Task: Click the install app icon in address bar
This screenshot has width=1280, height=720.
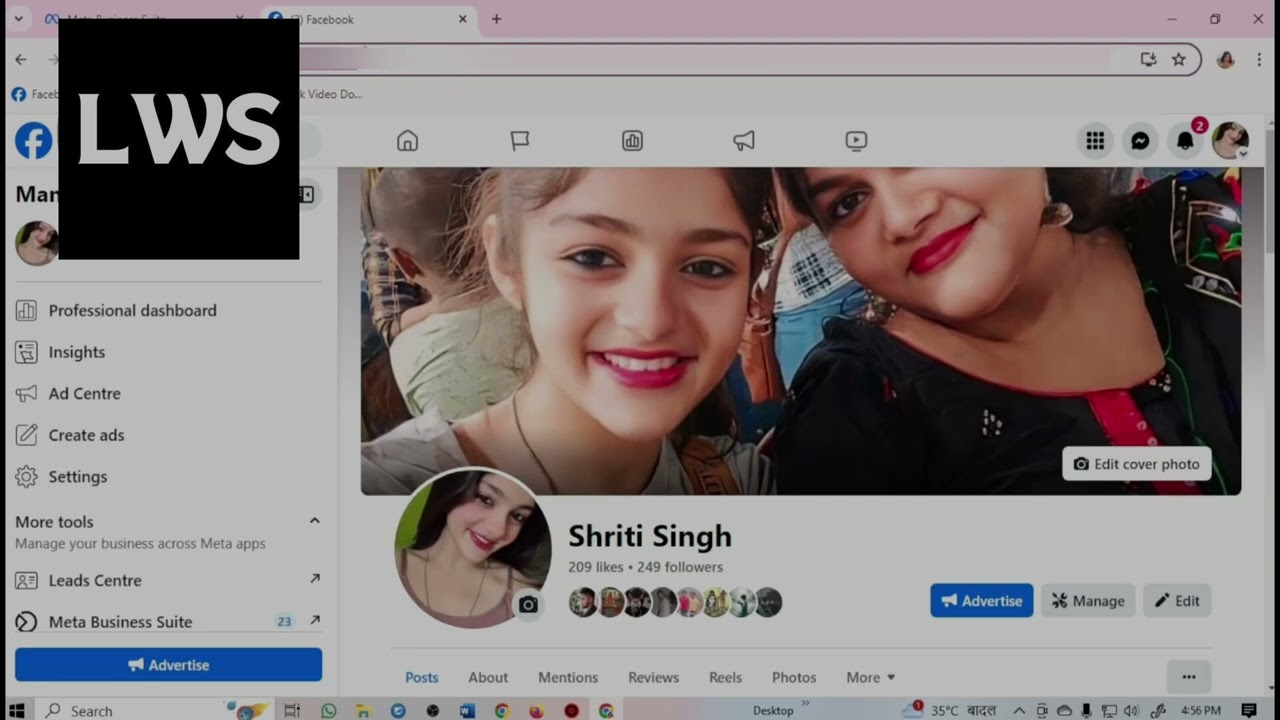Action: [1148, 59]
